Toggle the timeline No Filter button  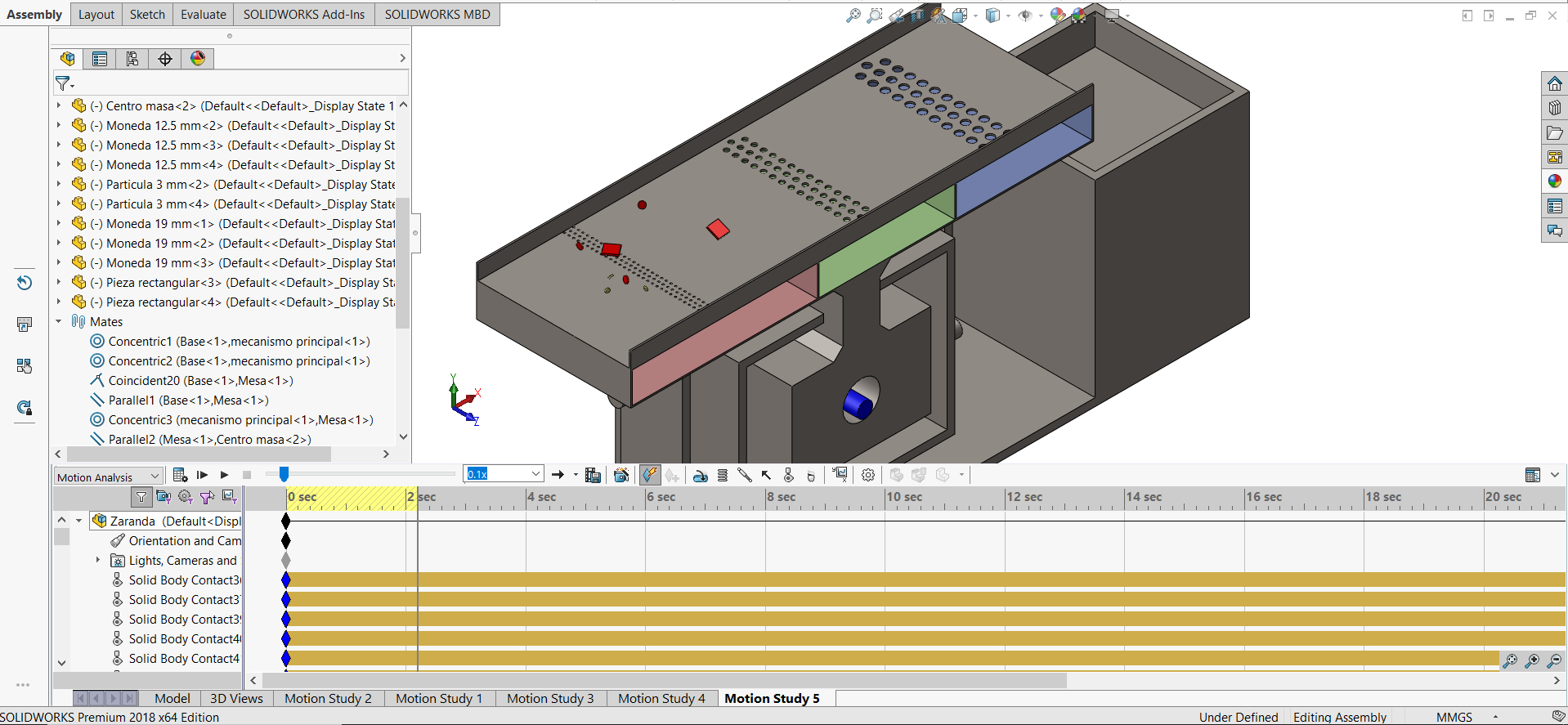[x=141, y=497]
